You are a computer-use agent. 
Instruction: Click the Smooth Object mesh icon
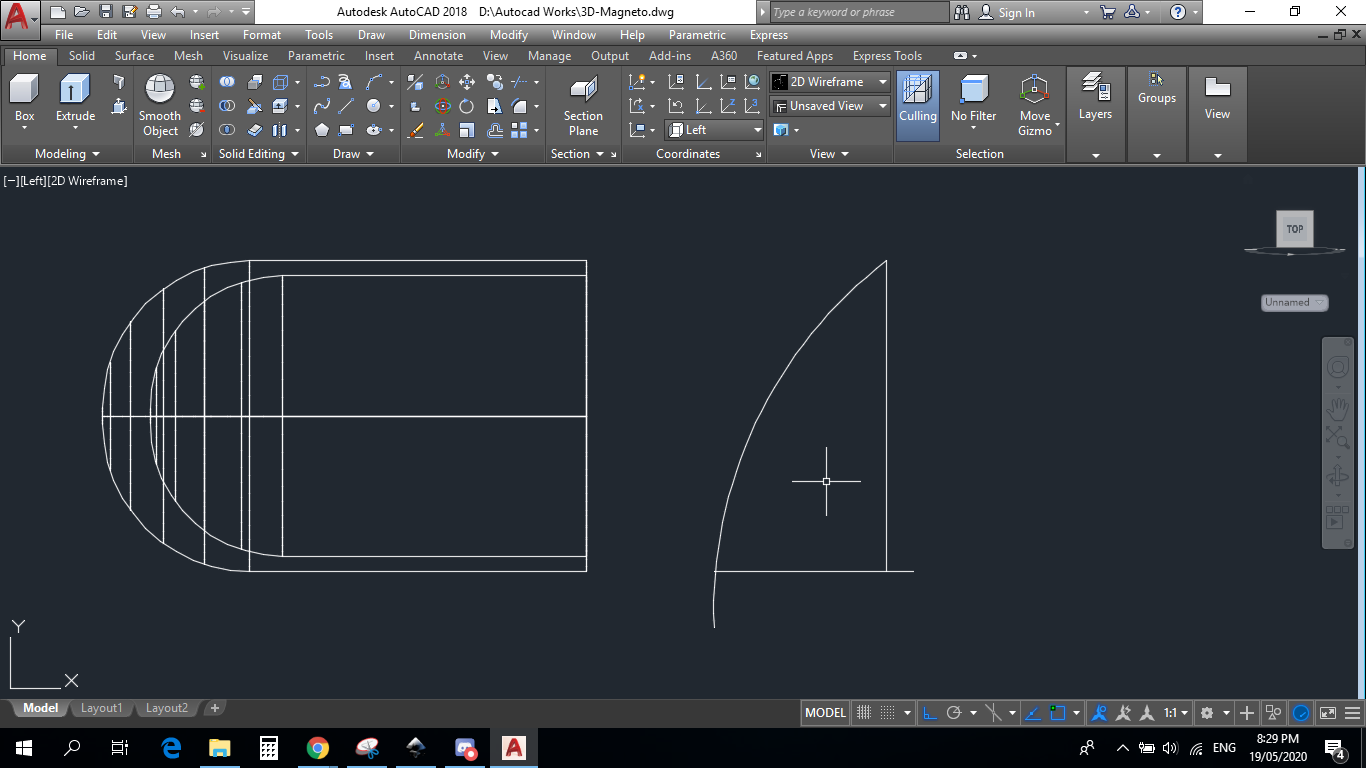160,89
